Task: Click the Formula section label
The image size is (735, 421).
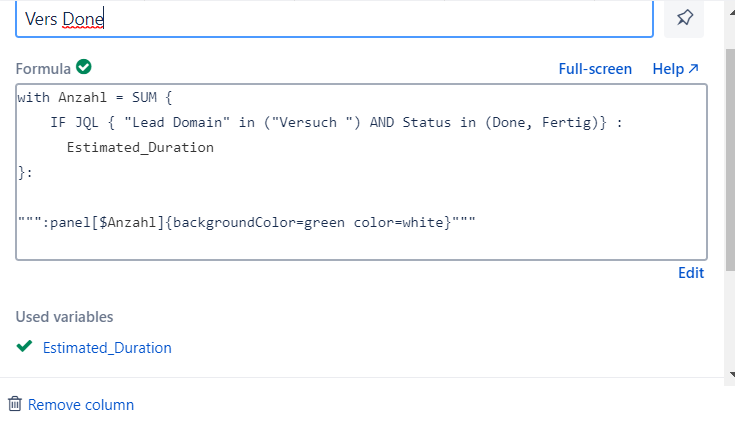Action: click(42, 69)
